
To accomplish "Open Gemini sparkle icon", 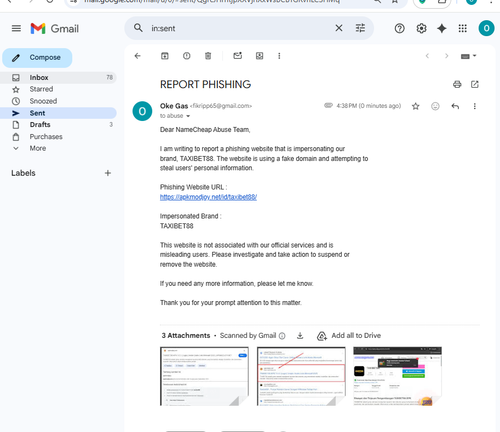I will click(x=442, y=29).
